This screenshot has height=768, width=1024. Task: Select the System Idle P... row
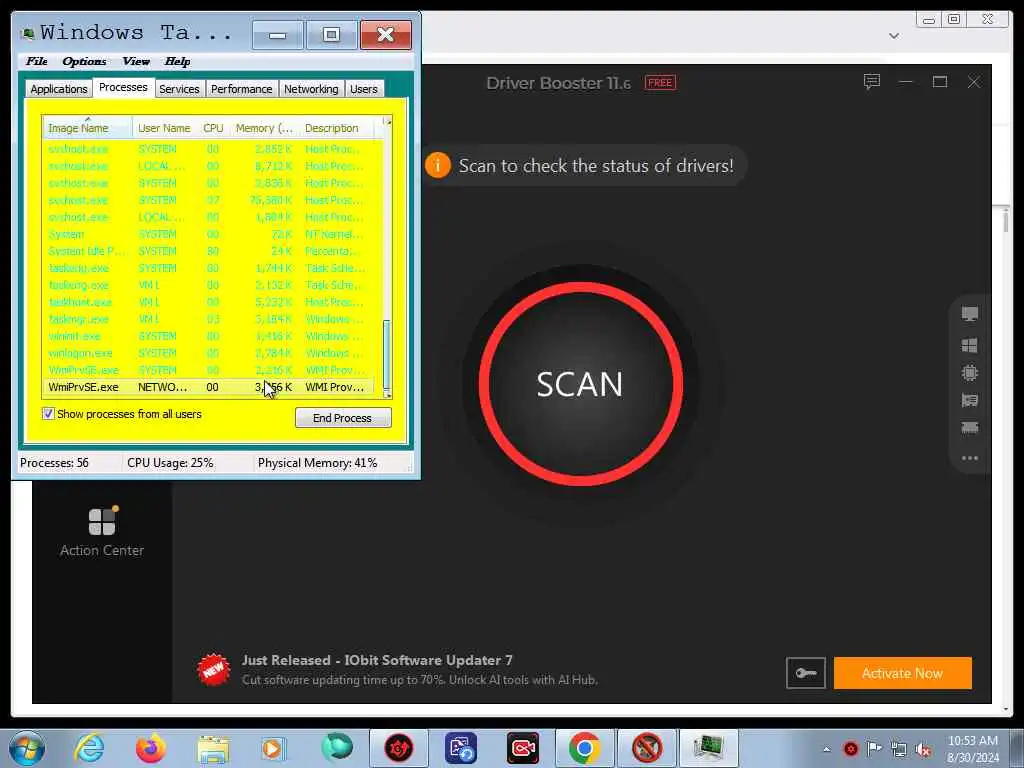(x=208, y=251)
